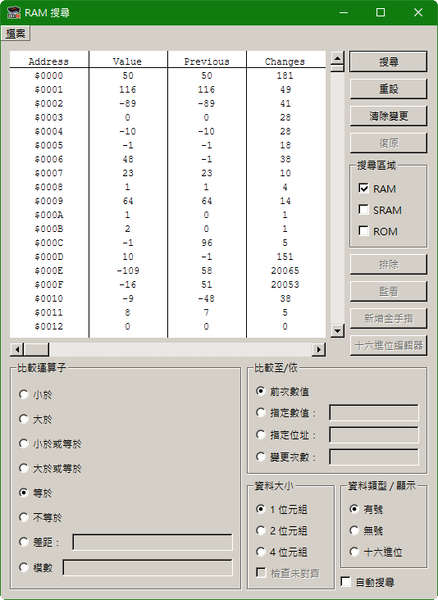The height and width of the screenshot is (600, 438).
Task: Select address row $0002
Action: click(x=168, y=103)
